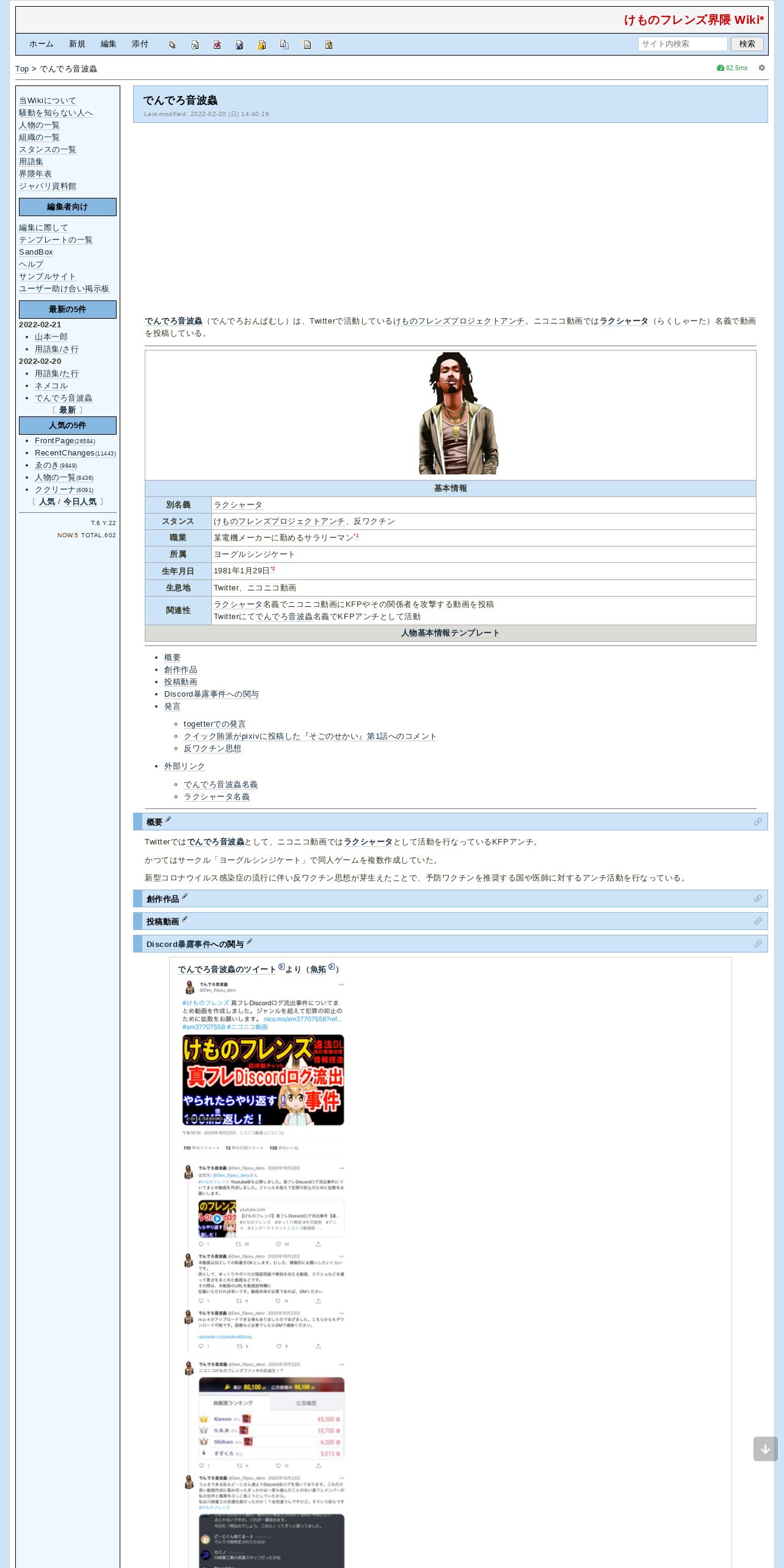
Task: Open the 編集 menu item
Action: pyautogui.click(x=109, y=44)
